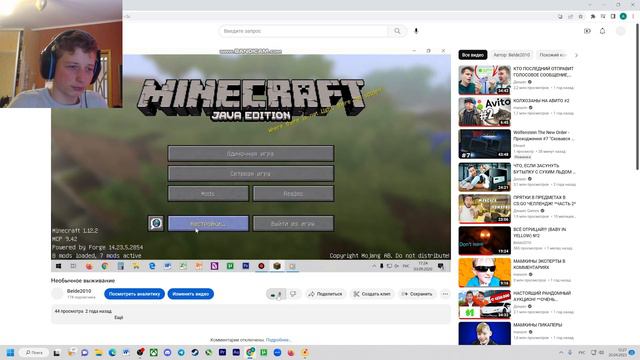Switch to Chrome in the taskbar
Viewport: 640px width, 360px height.
tap(250, 352)
